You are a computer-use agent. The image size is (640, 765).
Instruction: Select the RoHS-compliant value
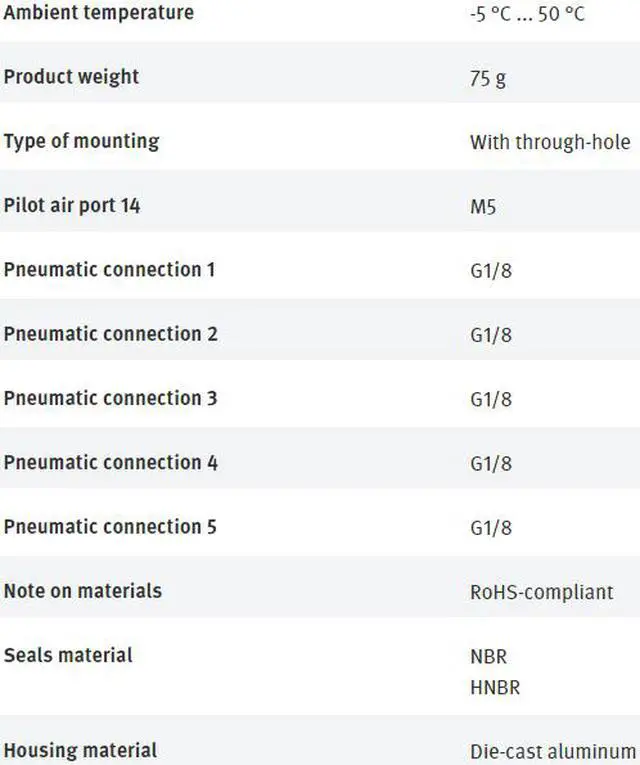pos(542,592)
